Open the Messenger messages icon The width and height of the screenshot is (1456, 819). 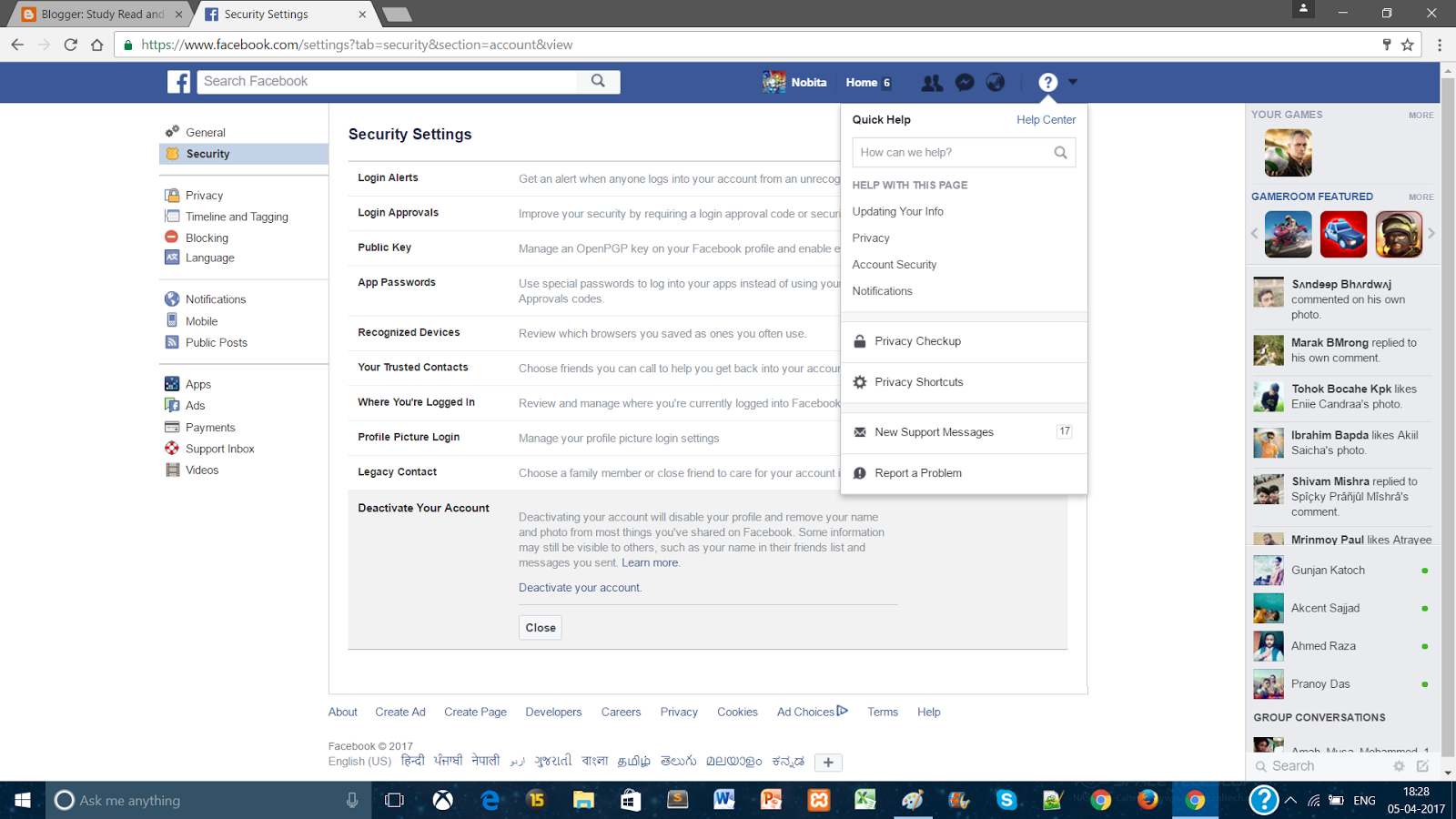point(965,83)
